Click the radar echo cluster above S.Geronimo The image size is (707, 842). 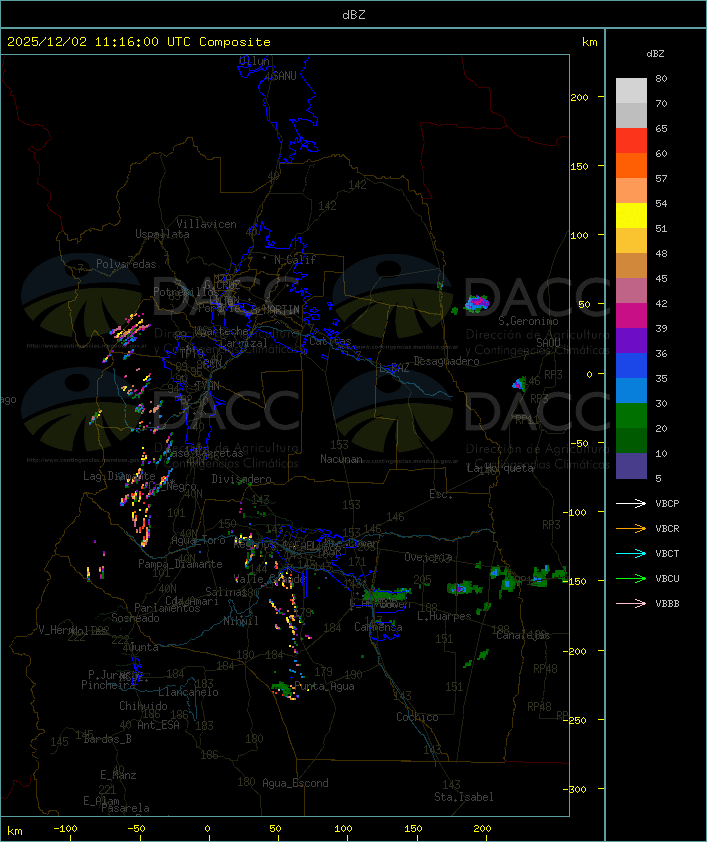click(x=477, y=303)
